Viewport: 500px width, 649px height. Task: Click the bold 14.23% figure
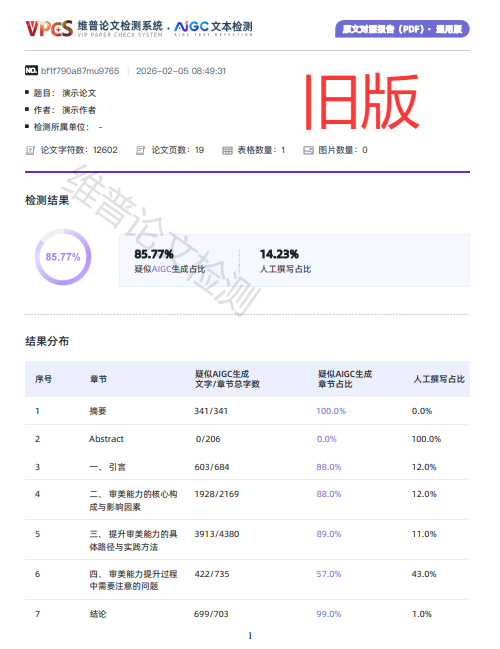click(x=279, y=254)
